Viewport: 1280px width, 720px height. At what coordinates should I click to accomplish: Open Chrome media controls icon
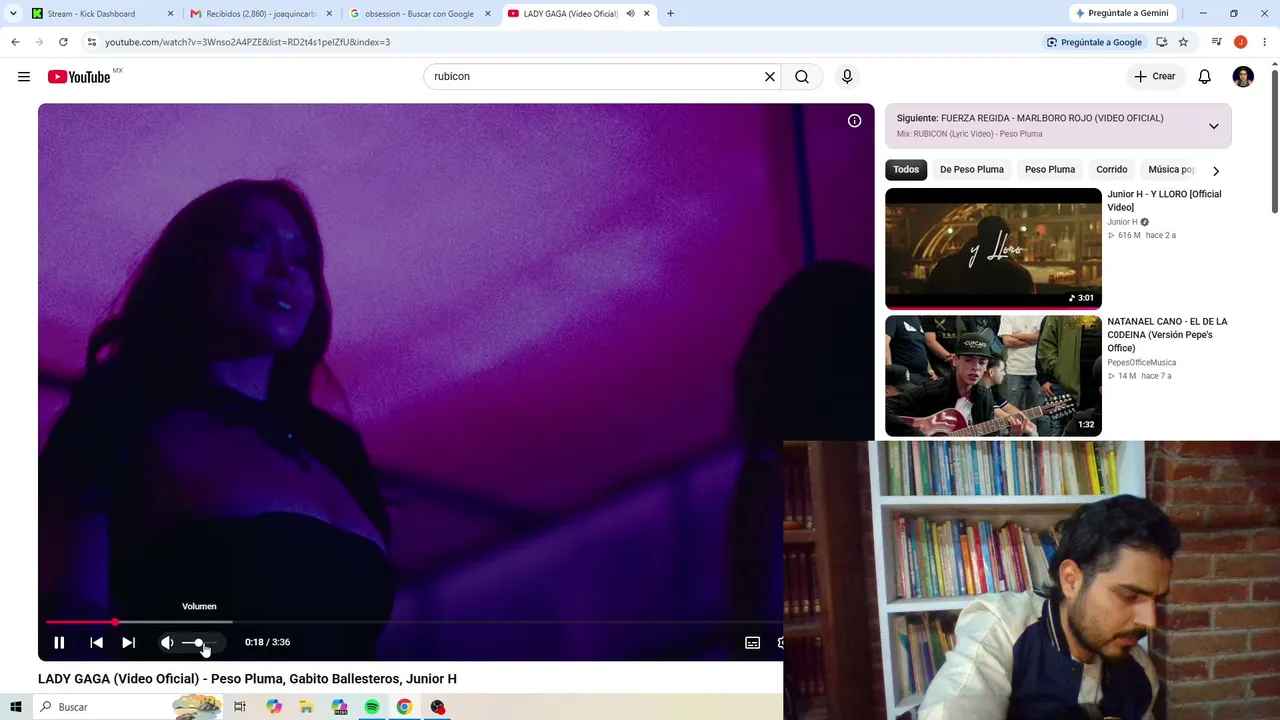tap(1216, 42)
